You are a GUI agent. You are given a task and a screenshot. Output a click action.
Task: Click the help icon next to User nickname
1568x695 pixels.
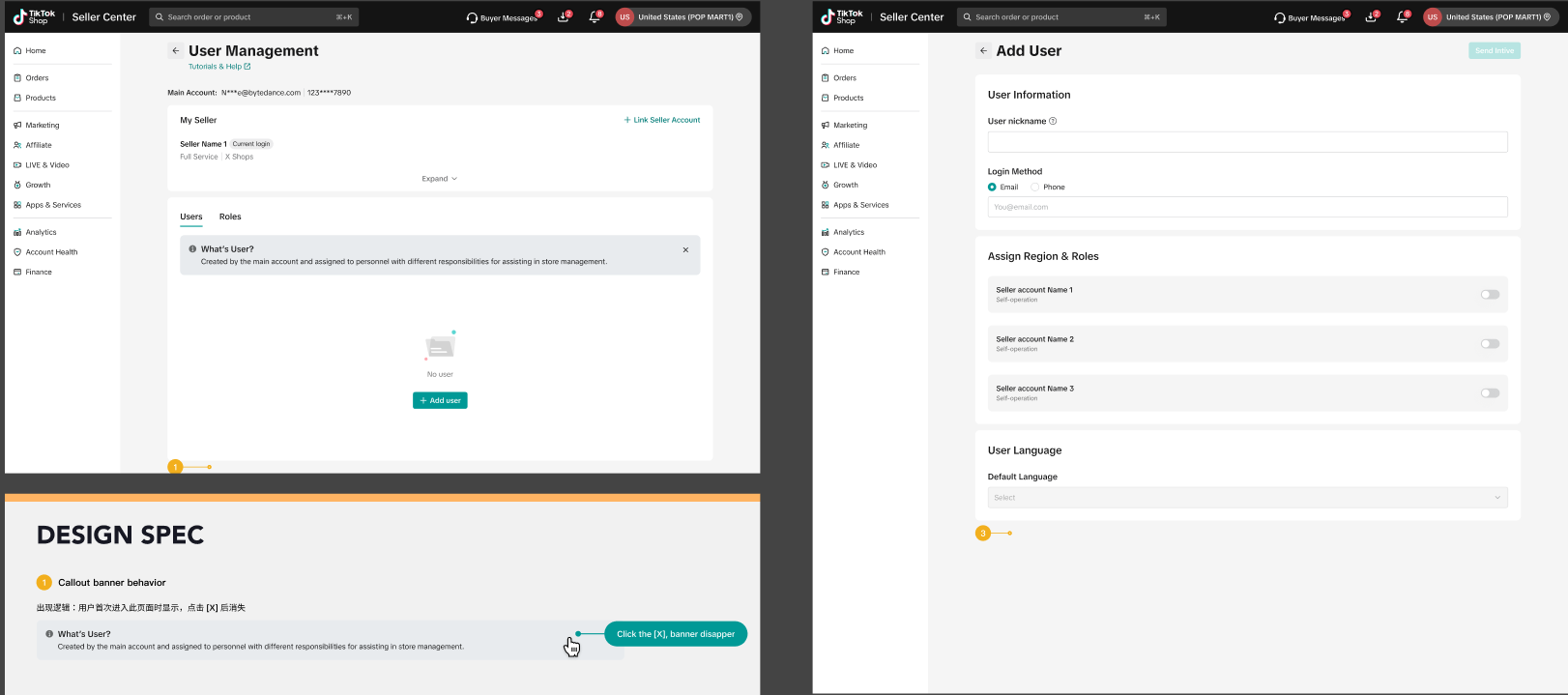pos(1053,122)
